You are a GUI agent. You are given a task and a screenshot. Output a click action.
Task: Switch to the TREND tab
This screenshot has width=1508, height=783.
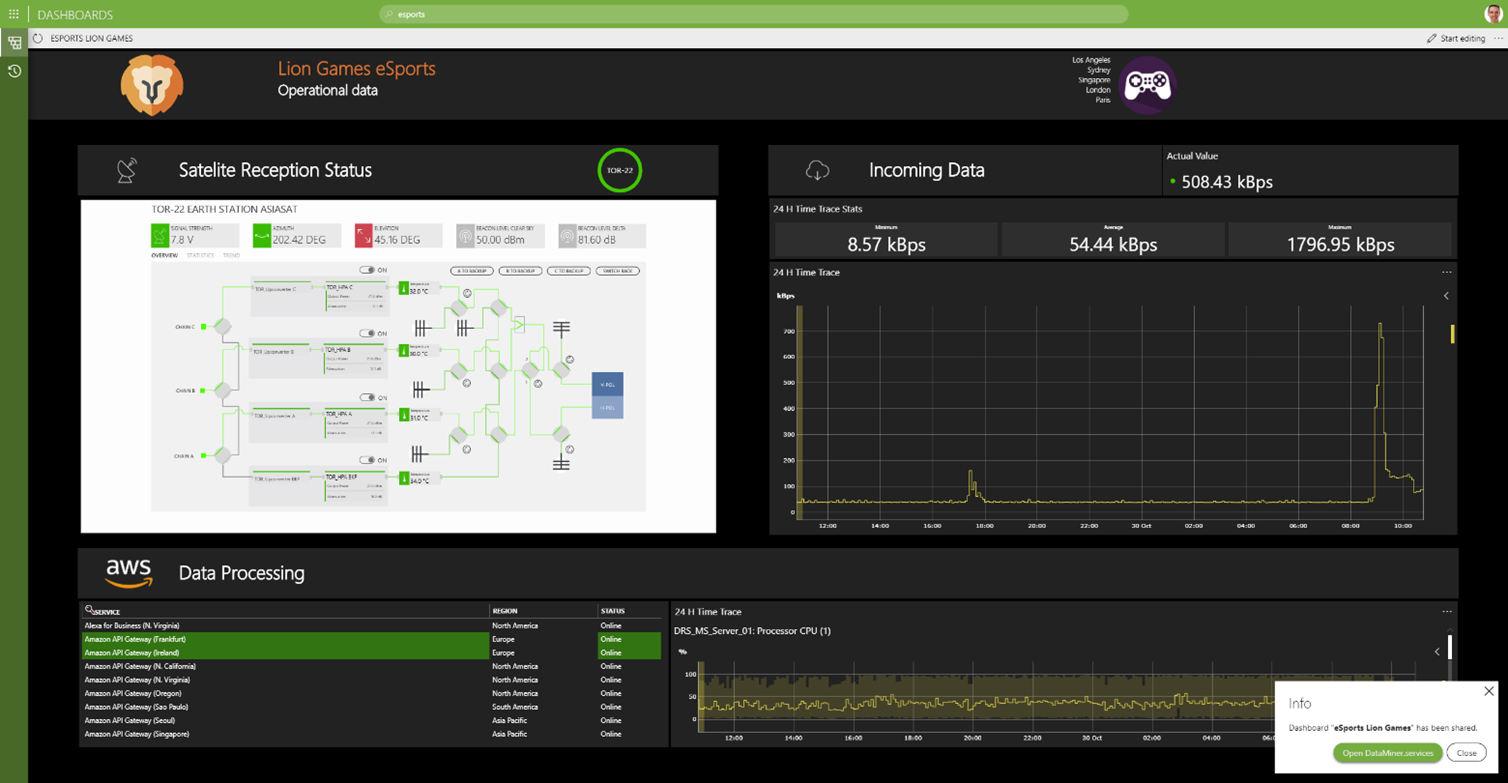231,256
